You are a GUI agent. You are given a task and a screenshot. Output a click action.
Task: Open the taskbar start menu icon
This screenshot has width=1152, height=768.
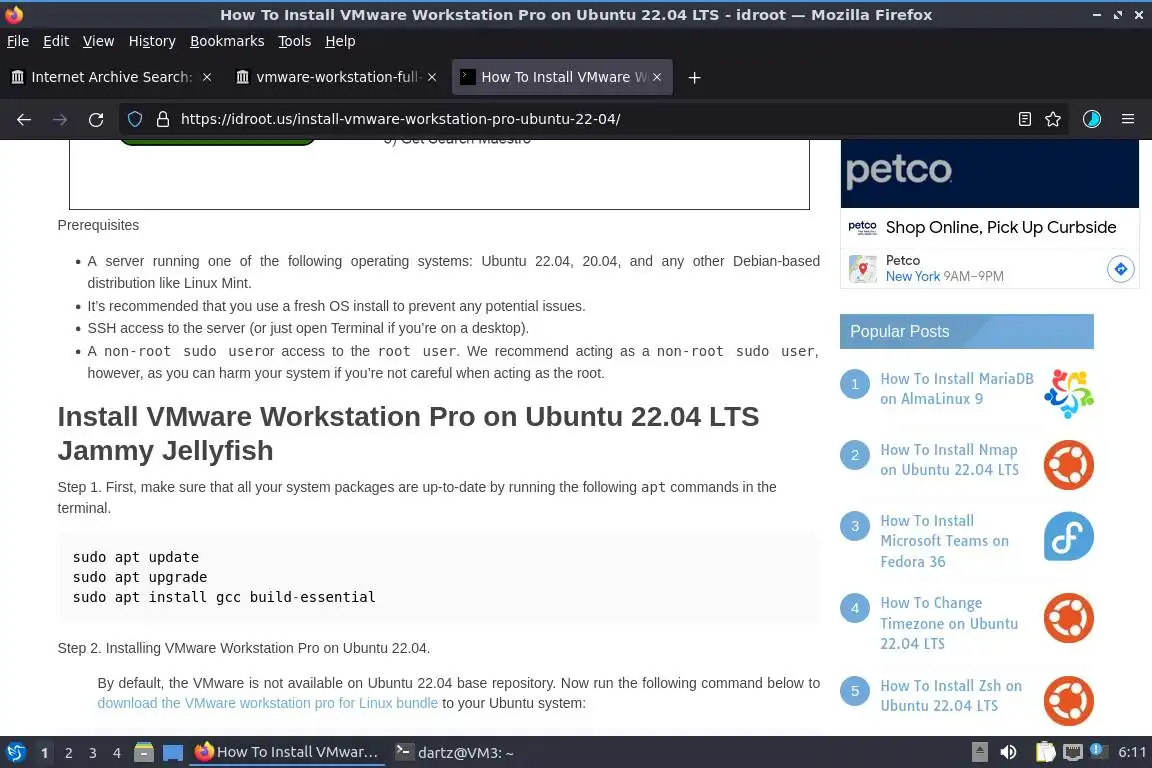(x=15, y=753)
